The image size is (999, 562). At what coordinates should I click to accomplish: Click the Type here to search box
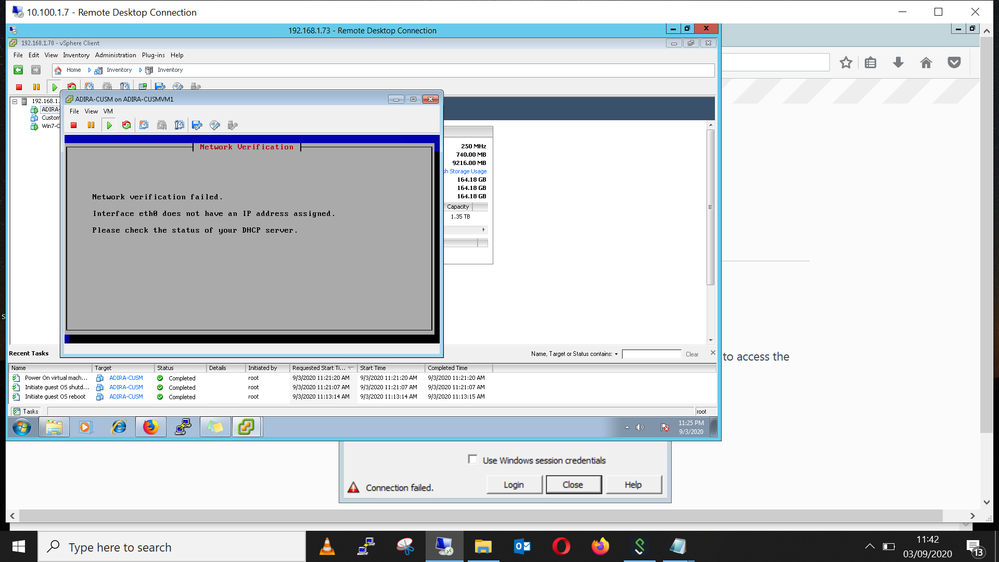pyautogui.click(x=172, y=547)
